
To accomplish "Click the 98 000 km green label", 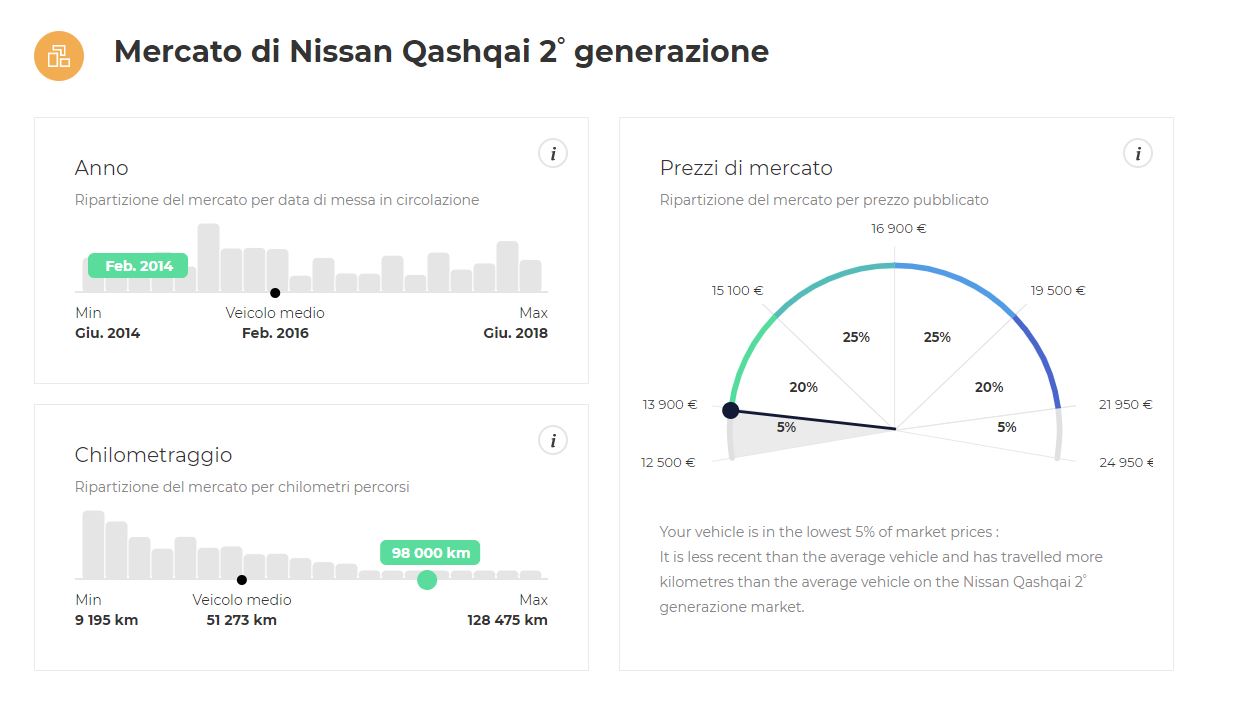I will [431, 553].
